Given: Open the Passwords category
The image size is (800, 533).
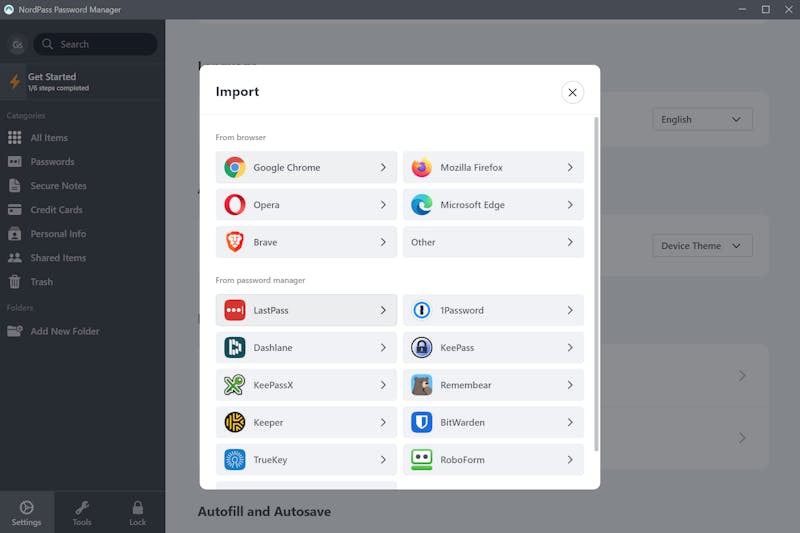Looking at the screenshot, I should click(x=82, y=162).
